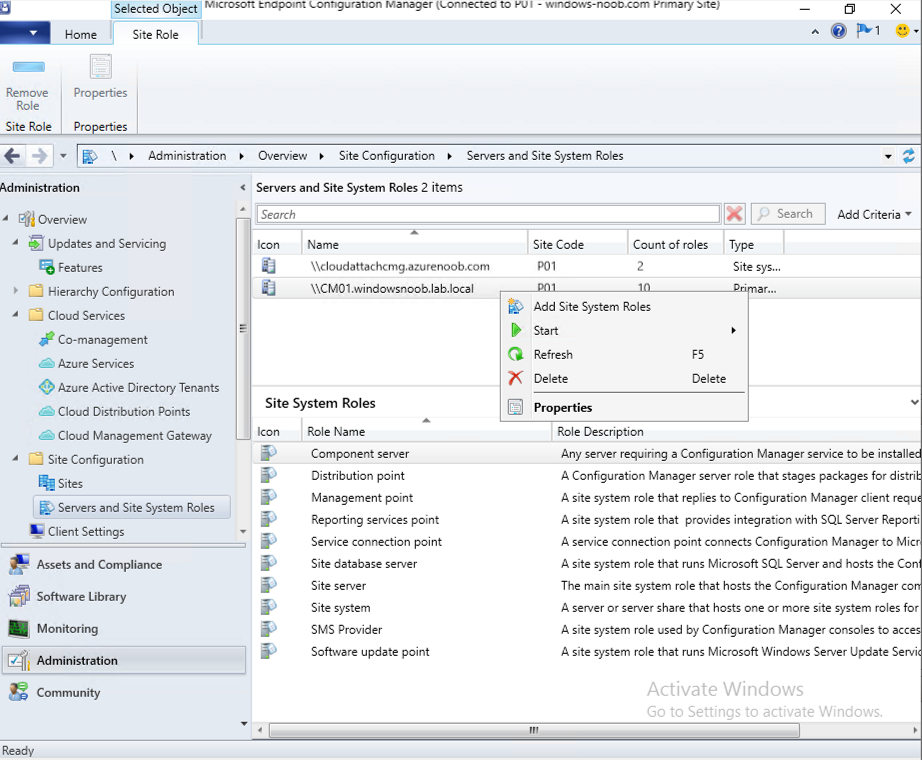Image resolution: width=922 pixels, height=760 pixels.
Task: Click the Management point role icon
Action: click(x=269, y=497)
